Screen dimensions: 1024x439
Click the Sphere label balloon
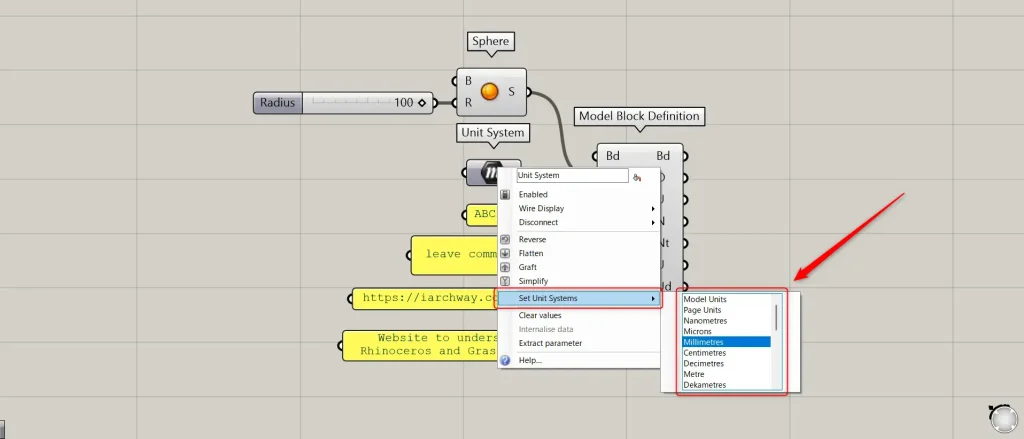tap(490, 42)
